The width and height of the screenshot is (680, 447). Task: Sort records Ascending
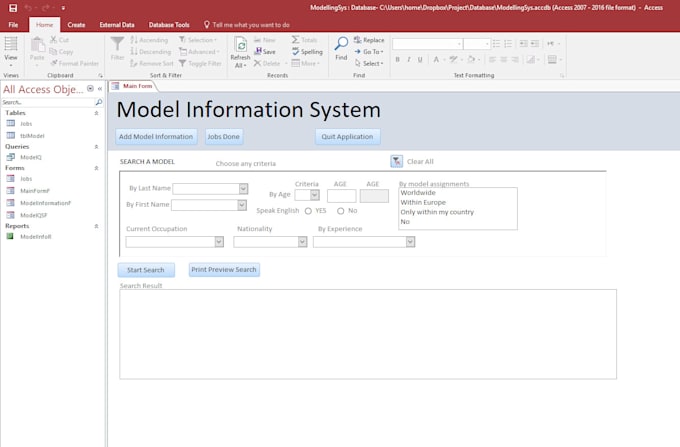pos(149,40)
